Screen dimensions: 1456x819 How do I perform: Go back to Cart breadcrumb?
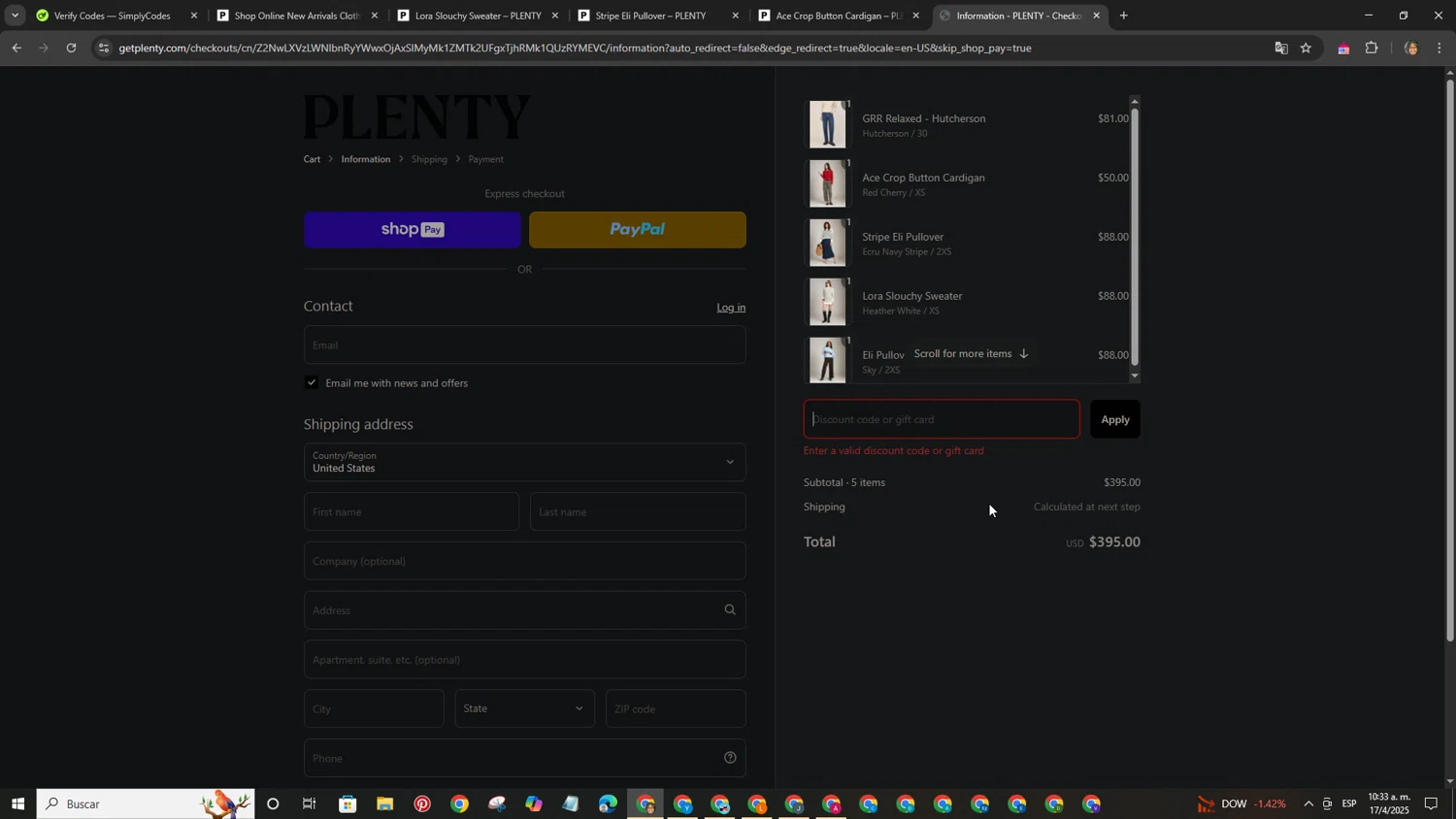coord(312,159)
